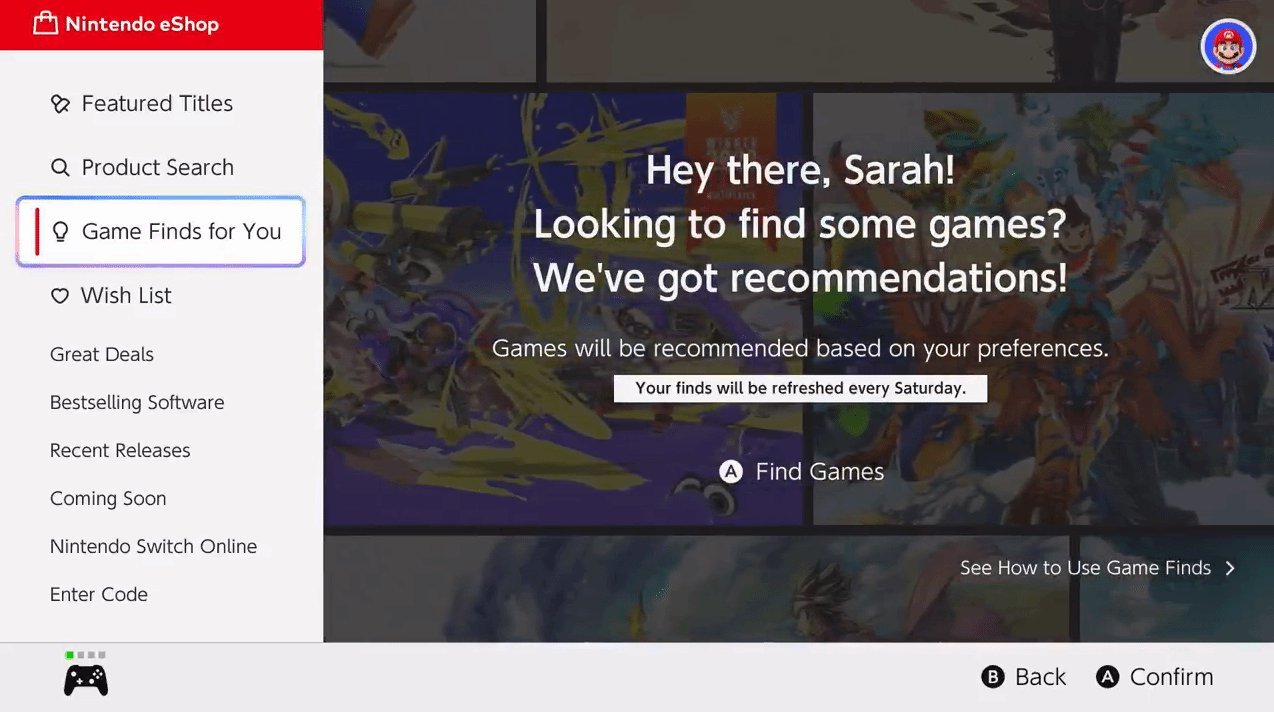Click the Confirm button in footer

(1154, 678)
